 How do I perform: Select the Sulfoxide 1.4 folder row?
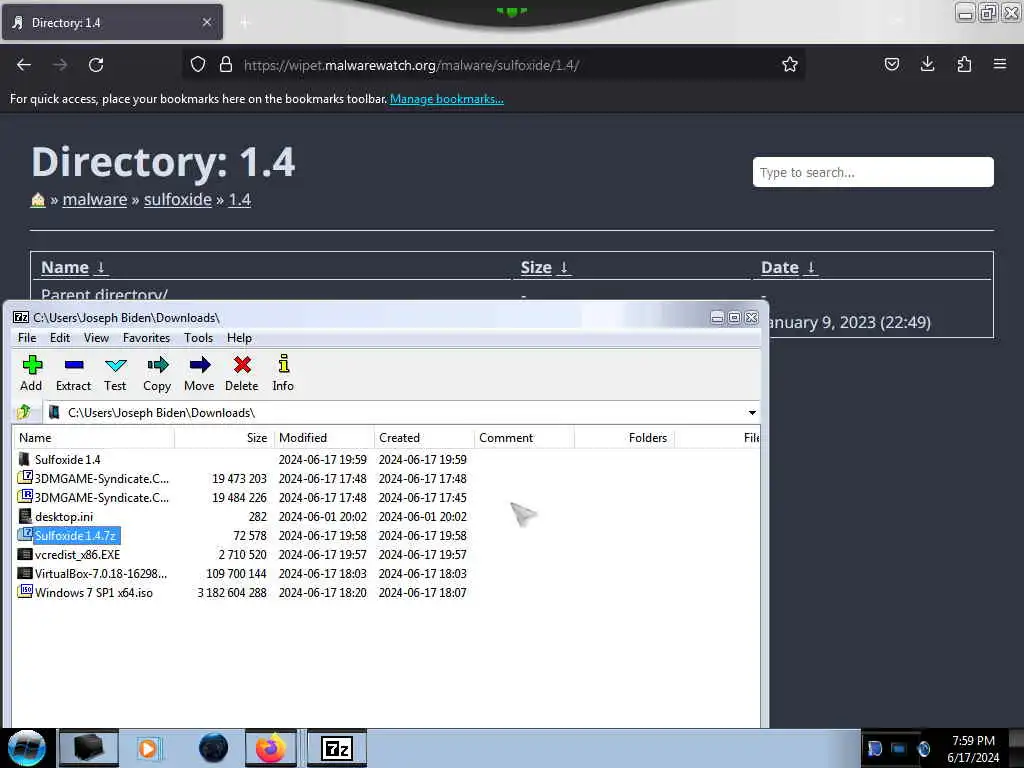[x=67, y=459]
